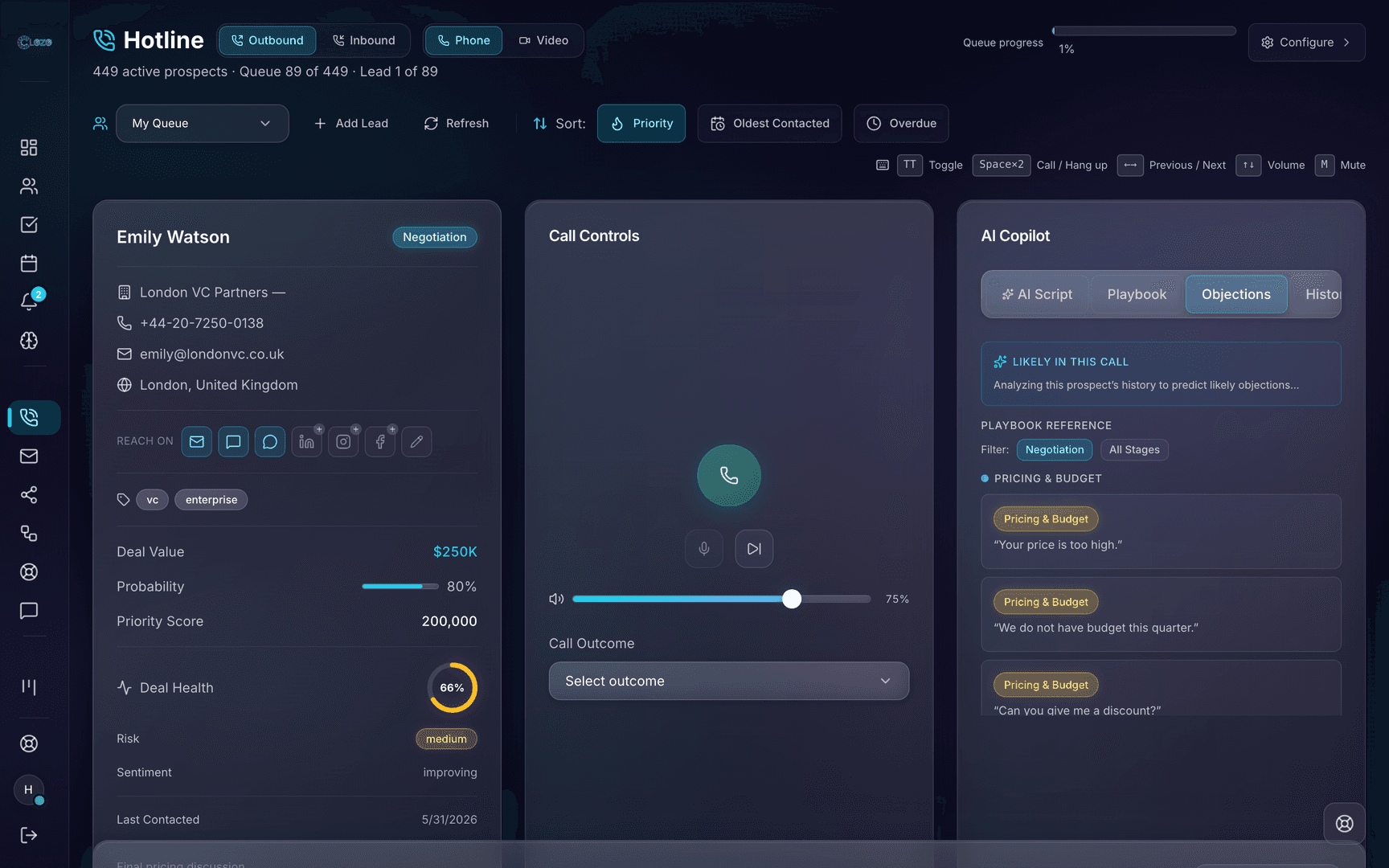The image size is (1389, 868).
Task: Click the Deal Health 66% ring
Action: click(x=452, y=688)
